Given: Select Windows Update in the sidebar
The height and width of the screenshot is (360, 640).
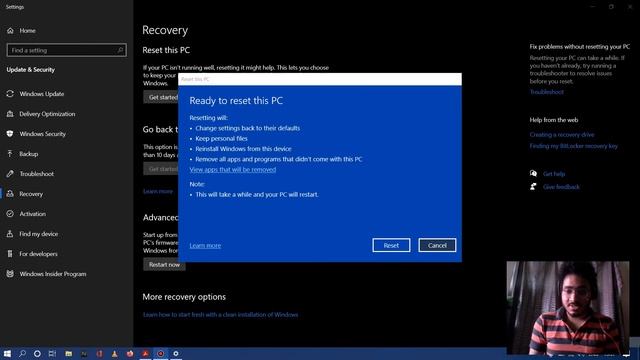Looking at the screenshot, I should click(x=42, y=94).
